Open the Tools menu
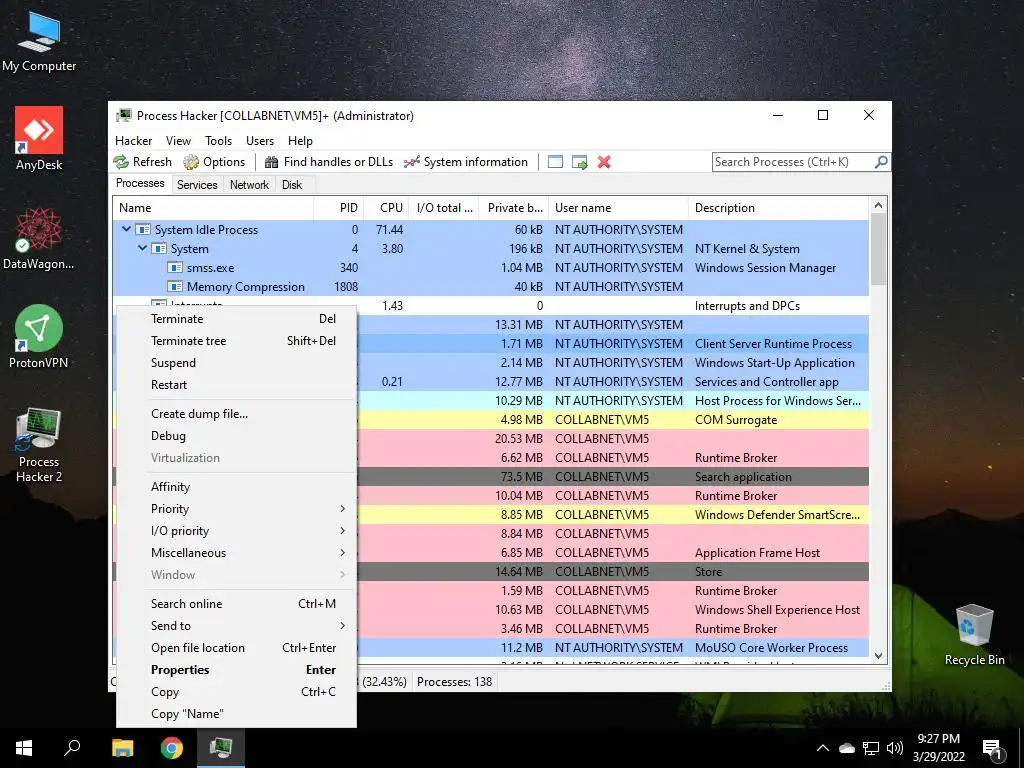Screen dimensions: 1024x768 click(218, 140)
